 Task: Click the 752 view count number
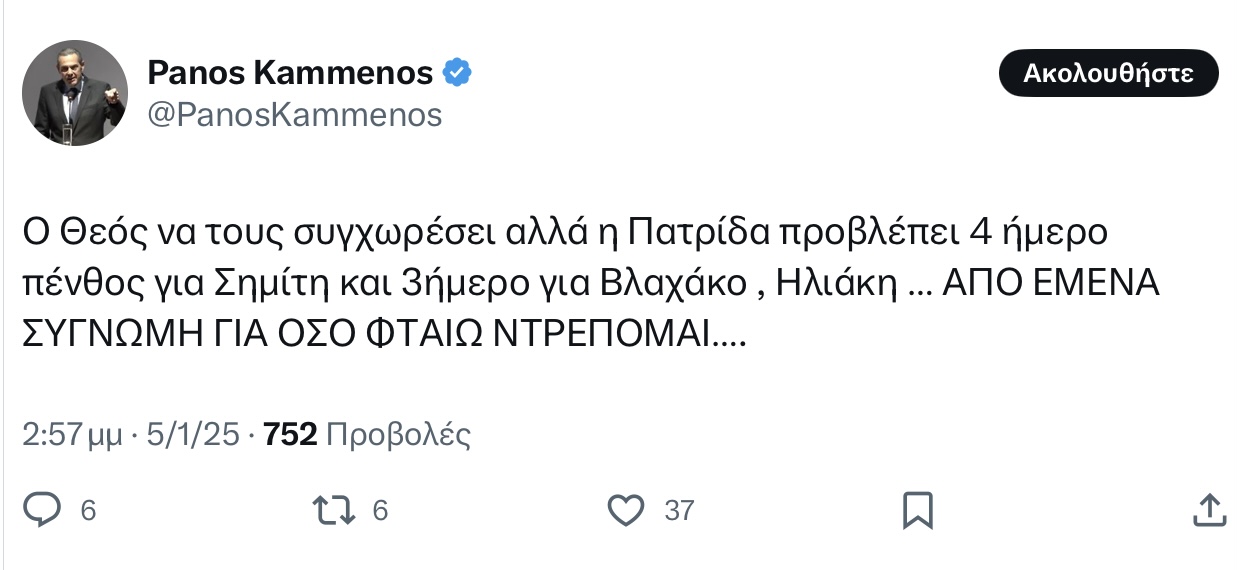(290, 435)
